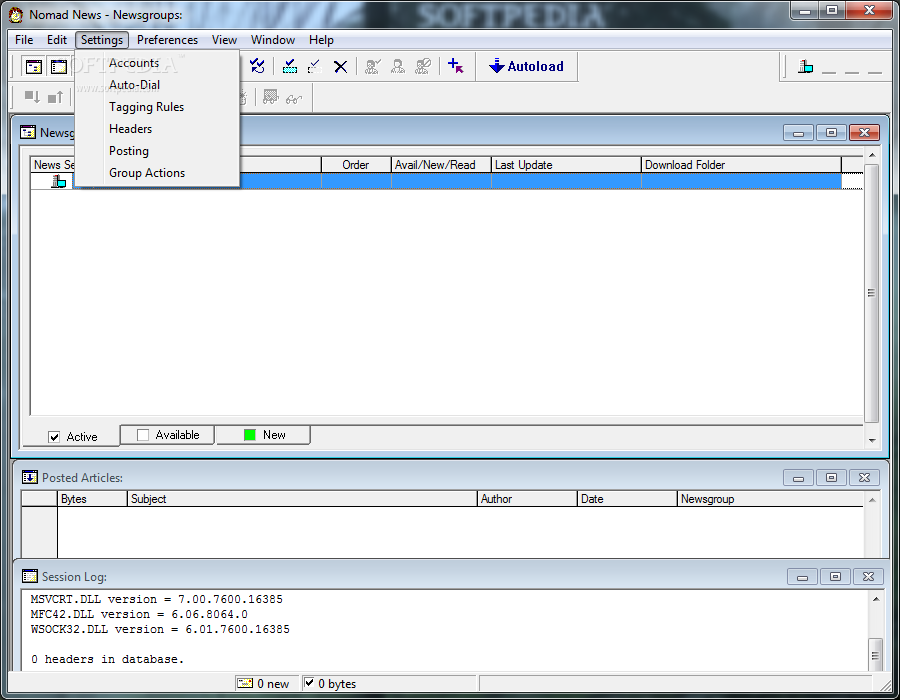Toggle the Active checkbox
The image size is (900, 700).
pos(54,437)
